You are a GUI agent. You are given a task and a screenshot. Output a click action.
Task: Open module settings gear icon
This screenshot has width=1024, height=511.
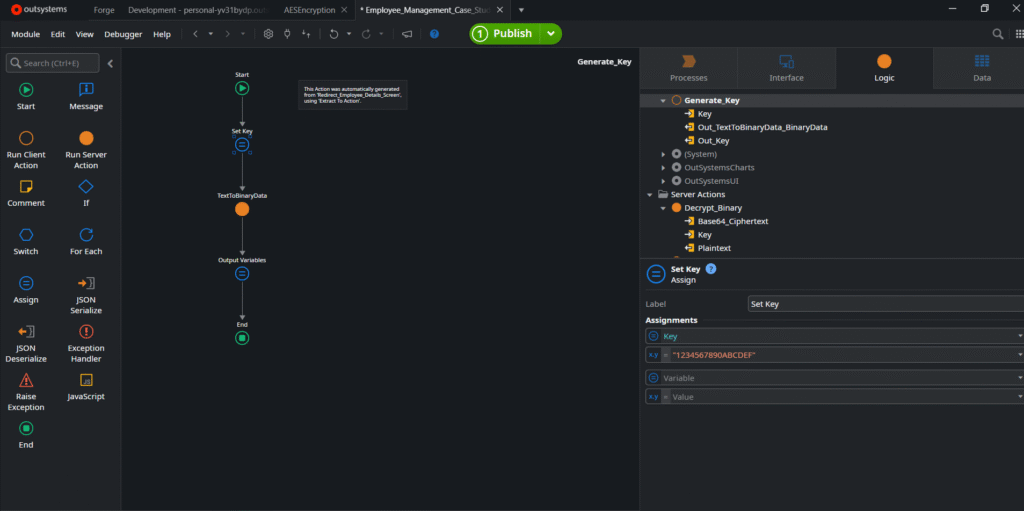tap(268, 34)
